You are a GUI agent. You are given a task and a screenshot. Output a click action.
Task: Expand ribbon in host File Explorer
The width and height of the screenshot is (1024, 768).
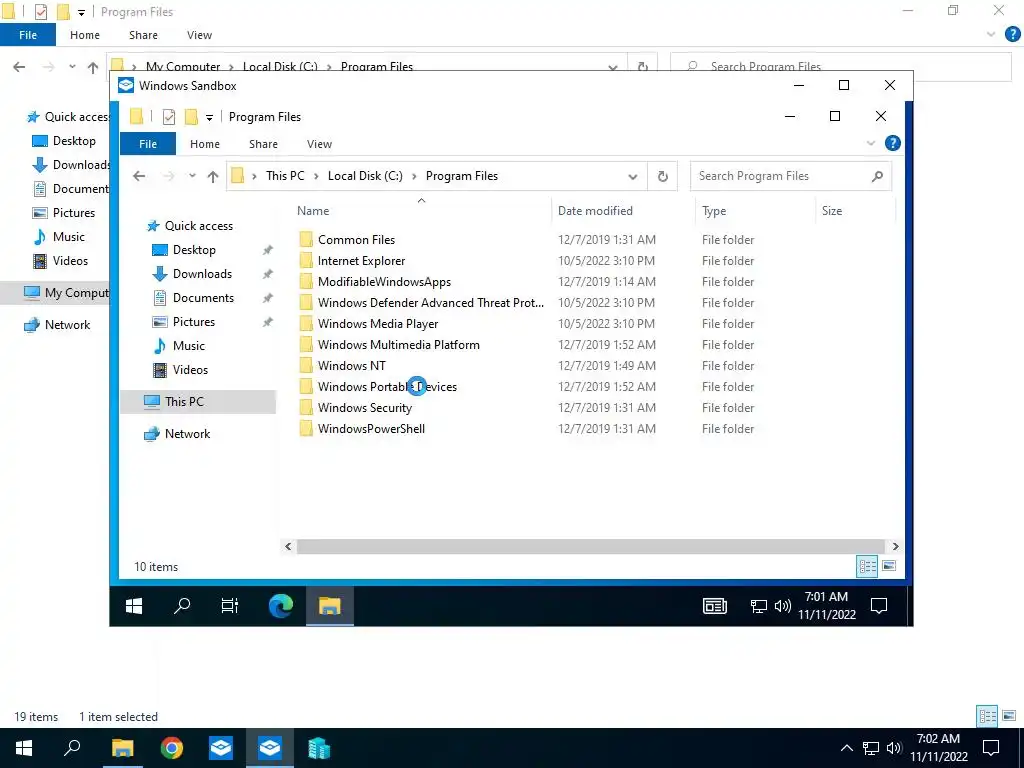click(x=991, y=35)
